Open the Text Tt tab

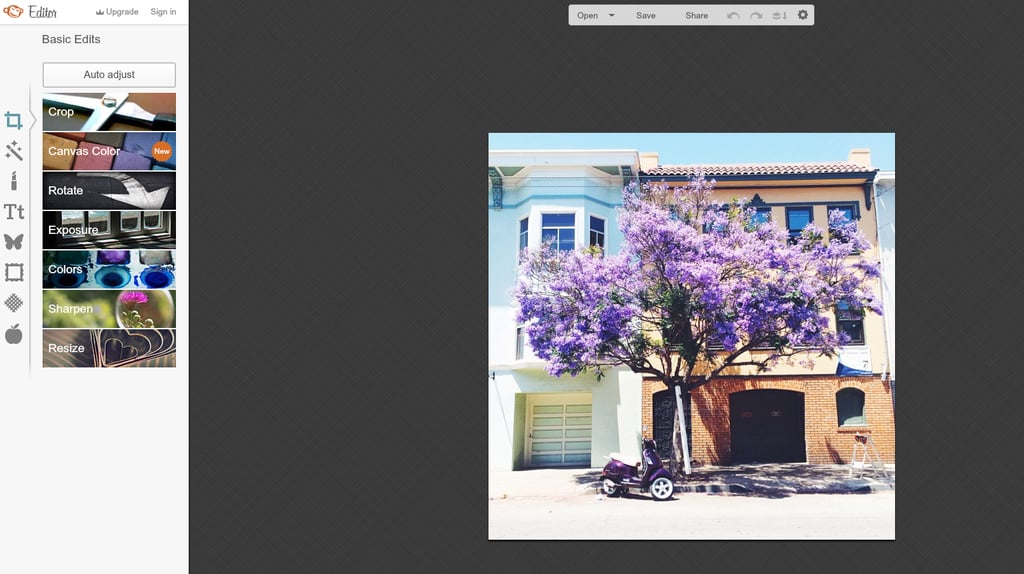pos(14,212)
